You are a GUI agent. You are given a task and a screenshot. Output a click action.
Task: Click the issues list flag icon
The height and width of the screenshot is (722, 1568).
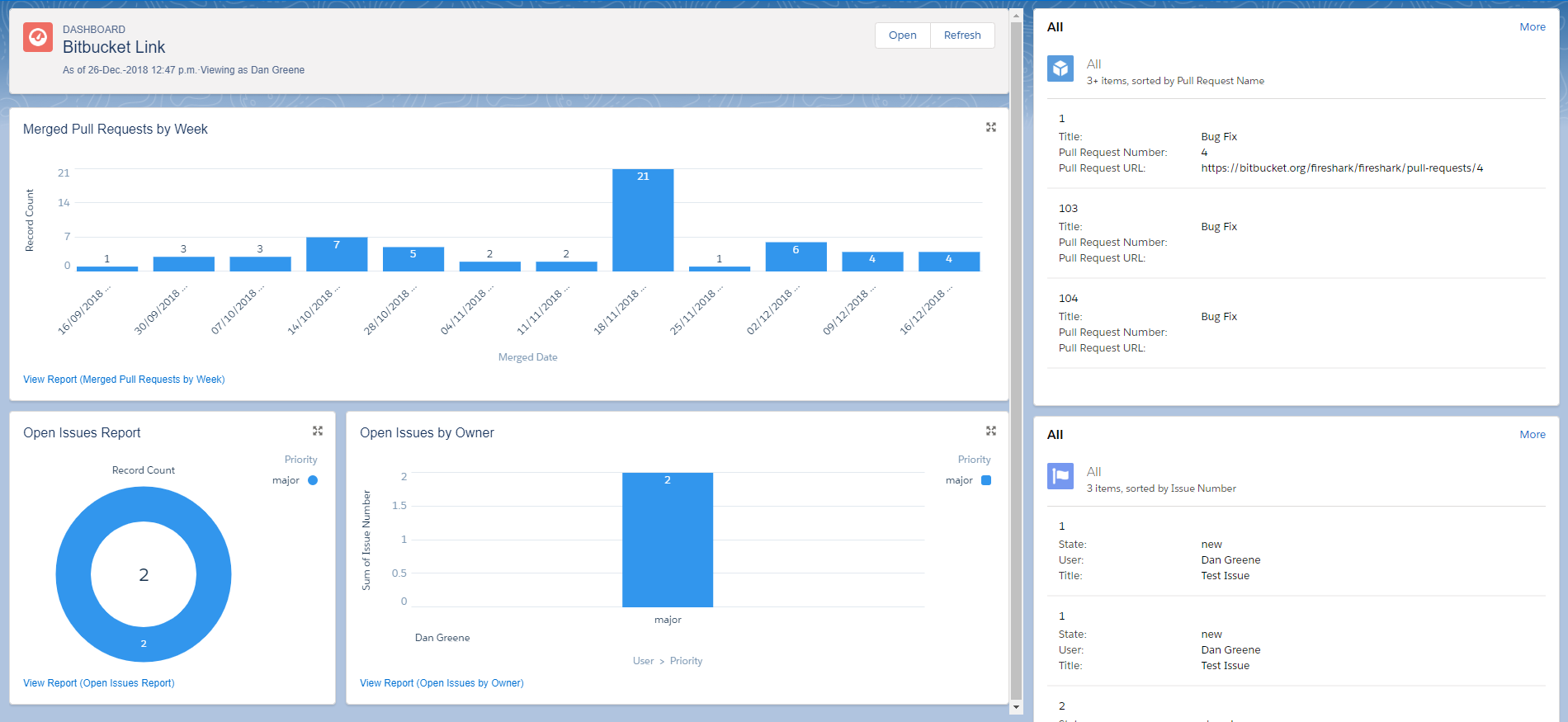pyautogui.click(x=1060, y=476)
